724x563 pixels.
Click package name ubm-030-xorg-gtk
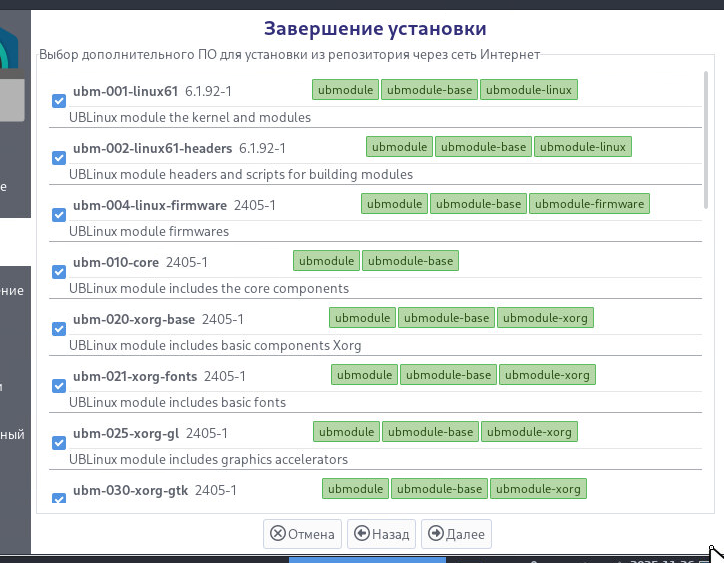[130, 490]
